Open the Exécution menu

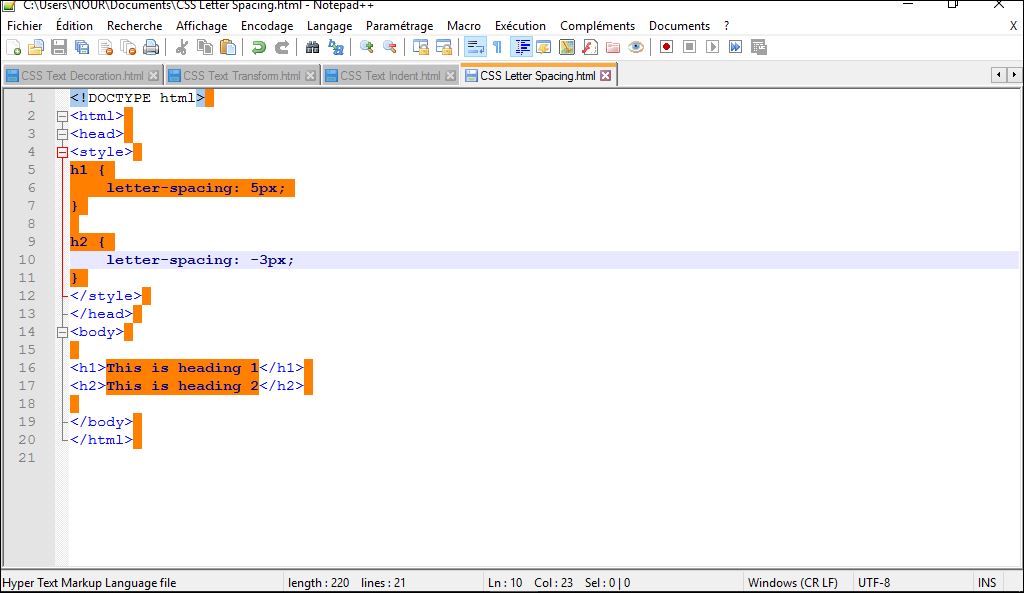click(x=520, y=25)
